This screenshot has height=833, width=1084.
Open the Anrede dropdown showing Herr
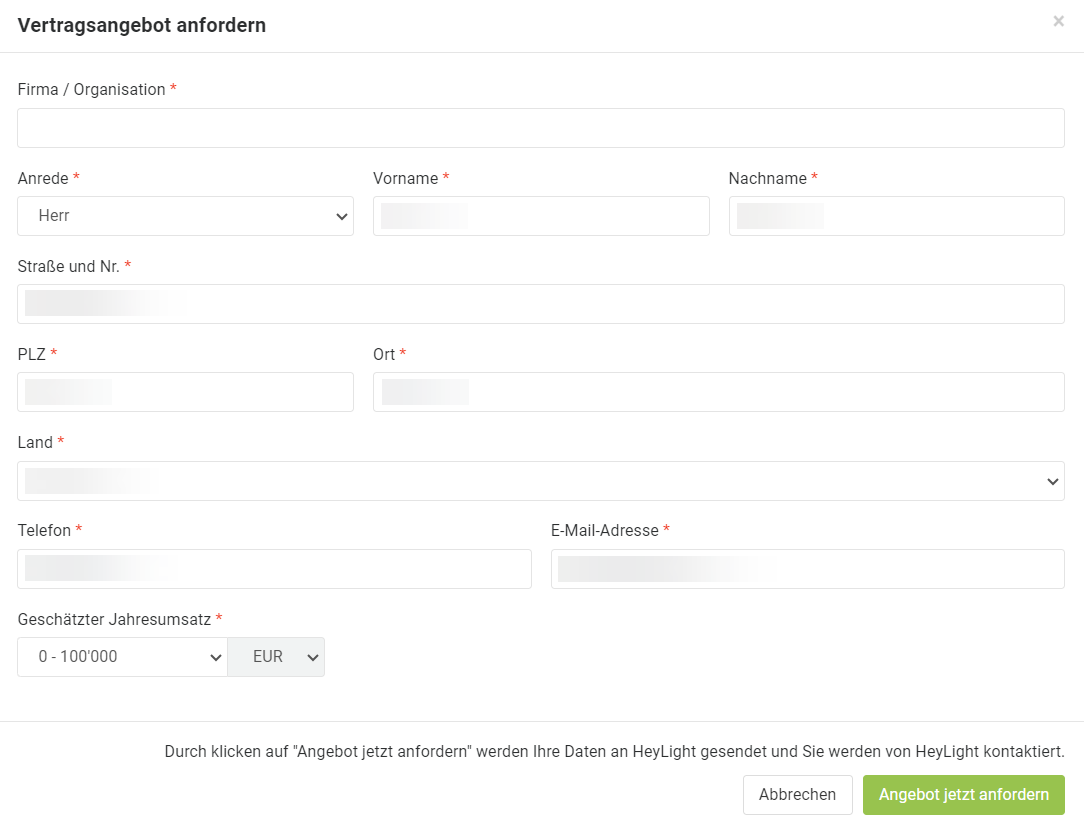[185, 216]
